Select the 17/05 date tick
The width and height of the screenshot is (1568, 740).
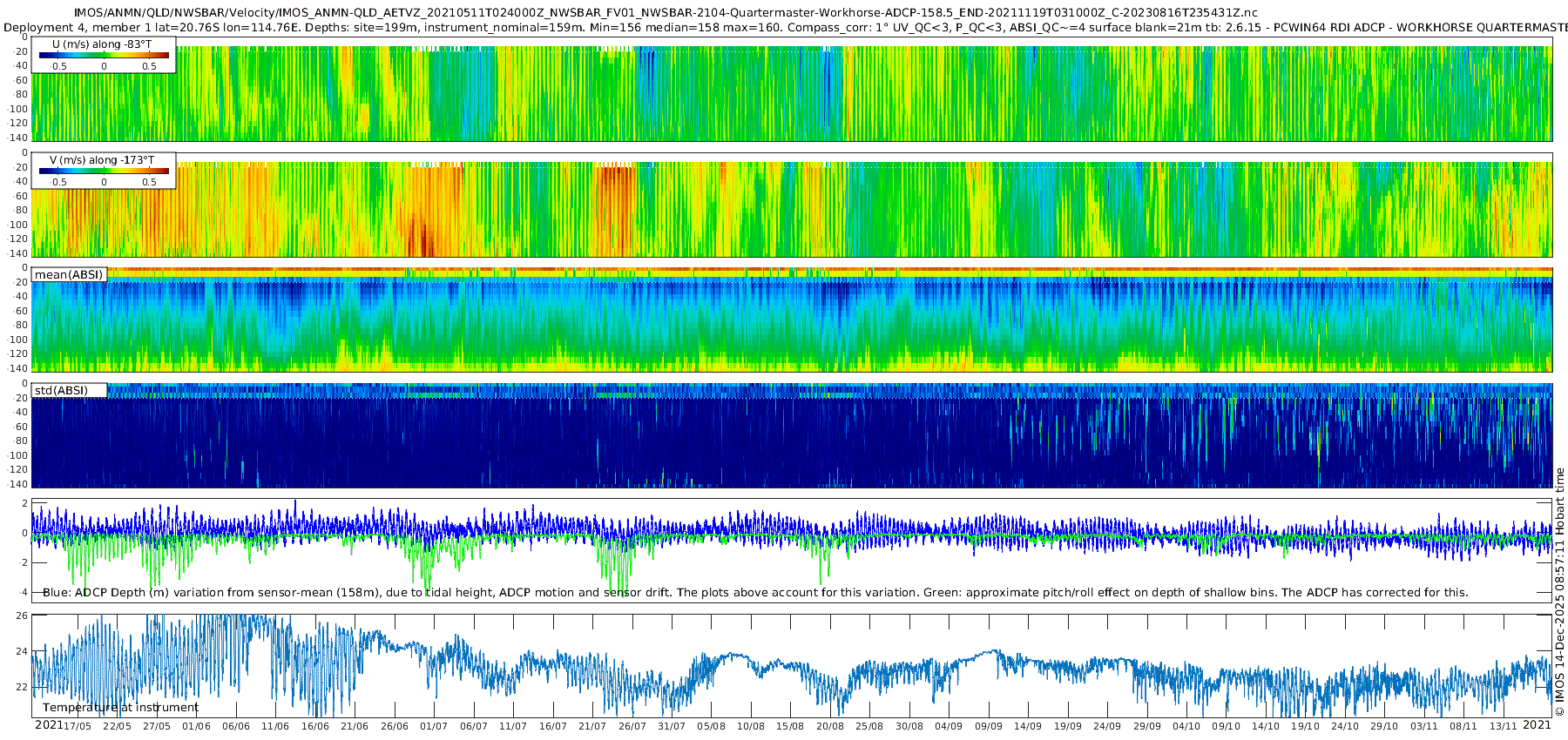click(78, 726)
